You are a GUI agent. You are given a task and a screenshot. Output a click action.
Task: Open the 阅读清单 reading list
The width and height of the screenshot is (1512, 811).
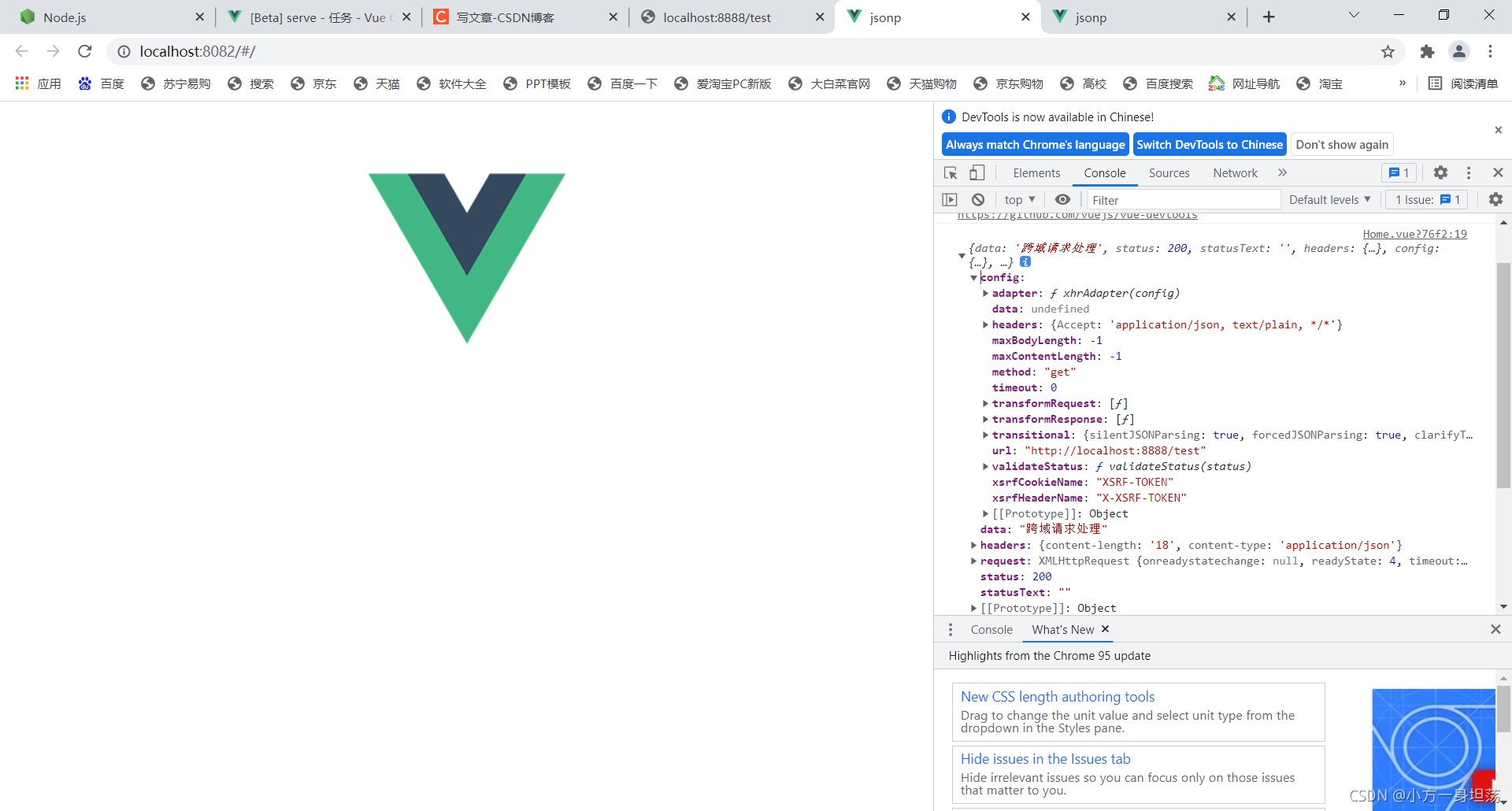[1463, 83]
